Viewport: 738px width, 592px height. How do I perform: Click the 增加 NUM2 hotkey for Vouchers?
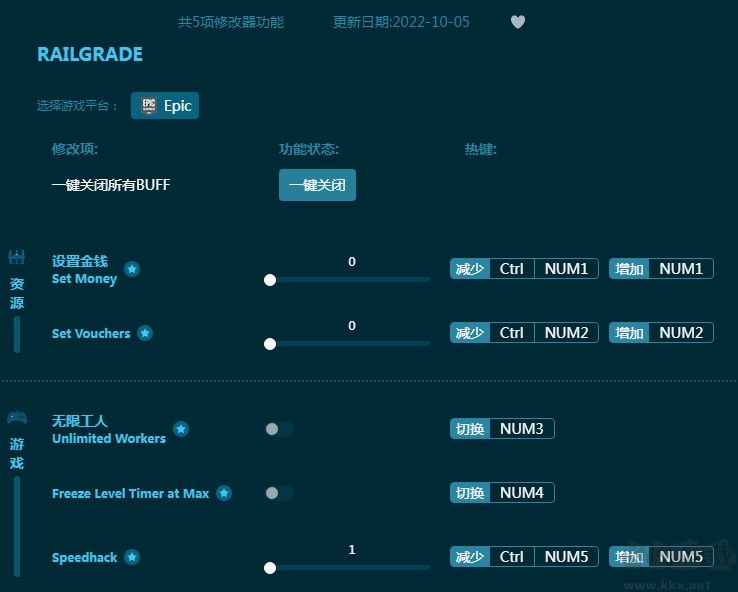[x=661, y=333]
